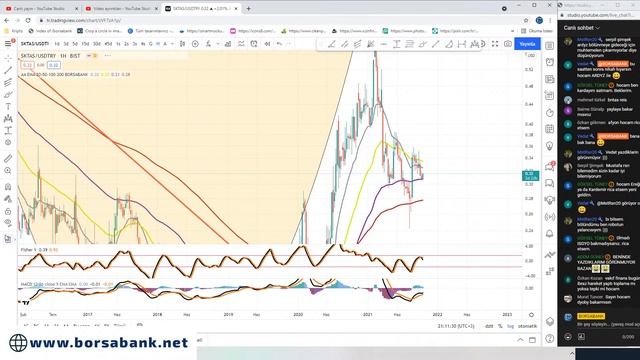Toggle percent scale option
This screenshot has width=640, height=360.
[x=500, y=326]
